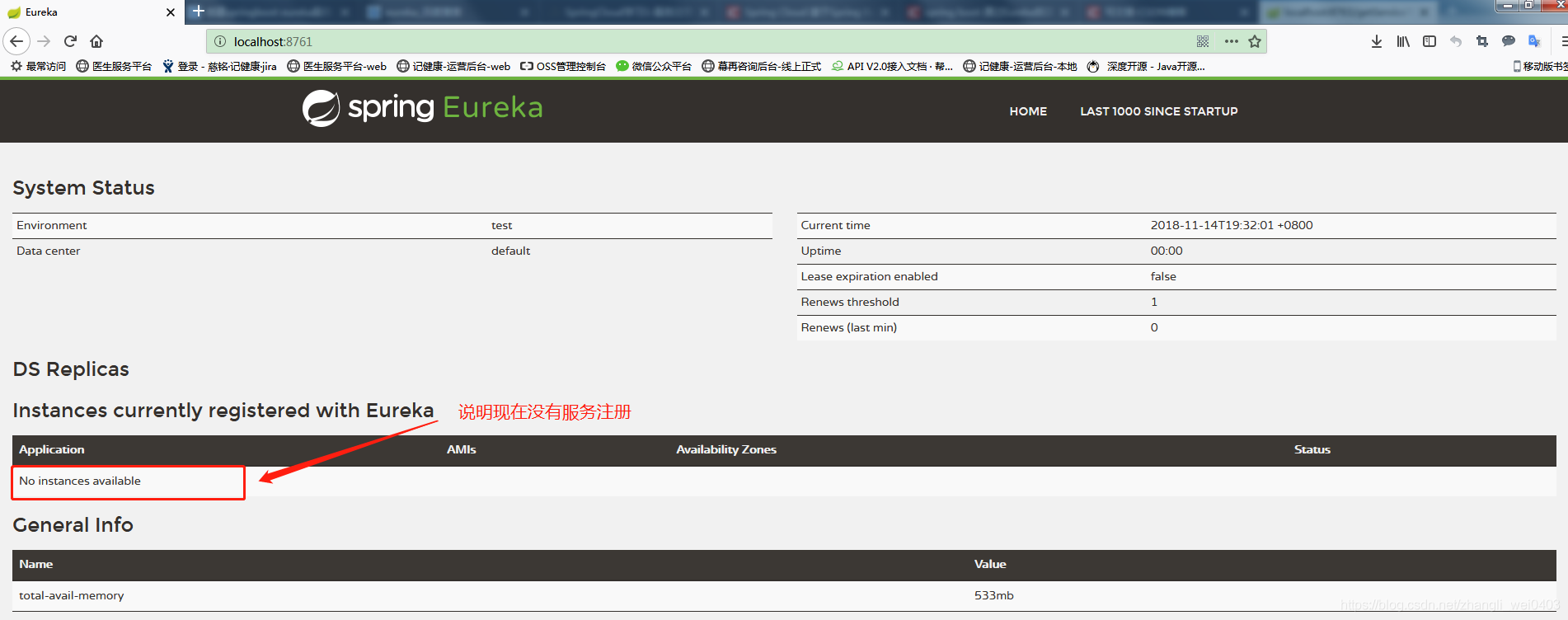Open the API V2.0接入文档 bookmark
This screenshot has height=620, width=1568.
[892, 67]
